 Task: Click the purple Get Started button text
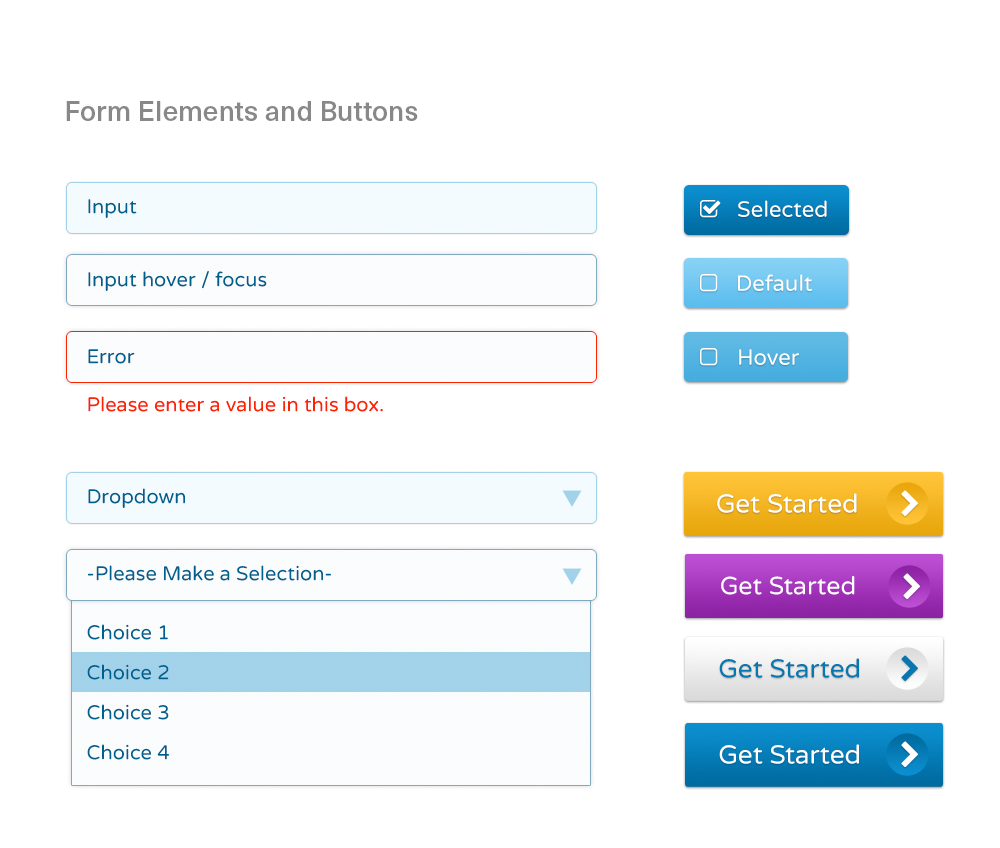(x=788, y=586)
